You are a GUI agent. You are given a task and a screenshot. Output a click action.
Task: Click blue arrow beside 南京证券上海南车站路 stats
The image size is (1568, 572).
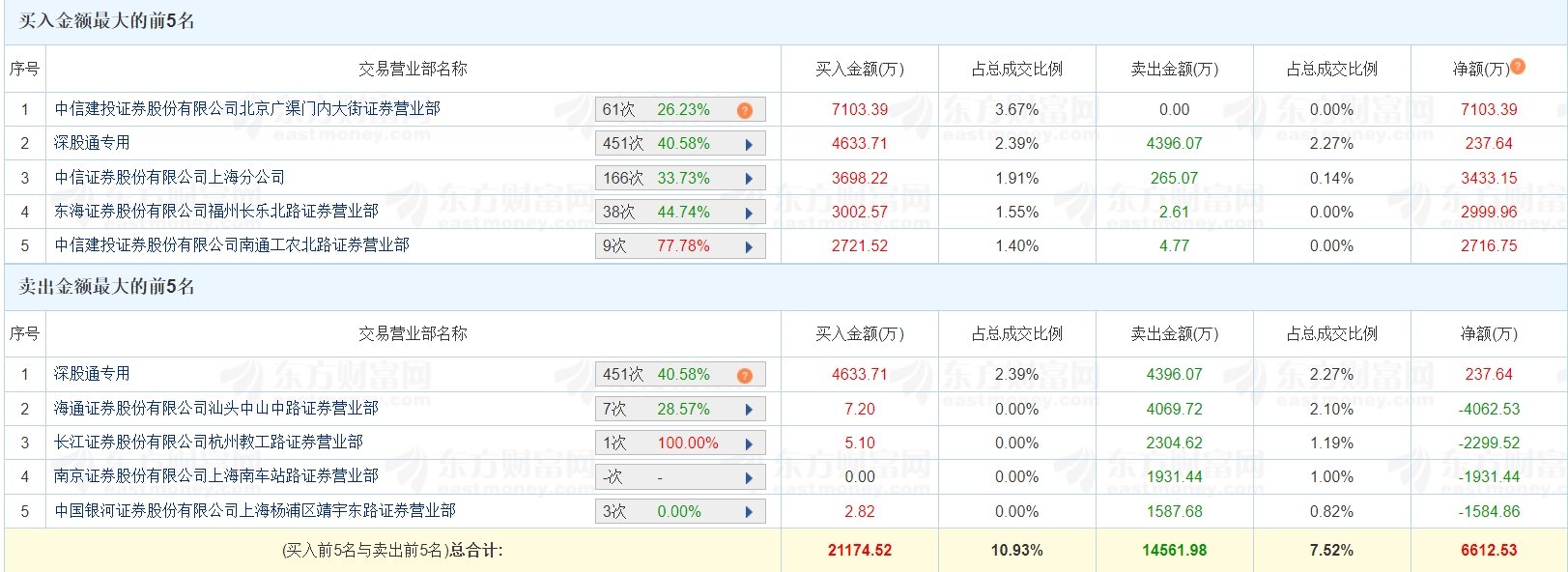749,477
